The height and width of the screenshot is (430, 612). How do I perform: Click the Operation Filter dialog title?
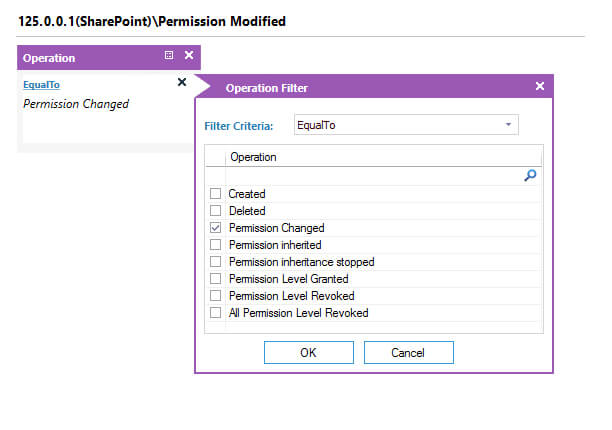[x=267, y=88]
